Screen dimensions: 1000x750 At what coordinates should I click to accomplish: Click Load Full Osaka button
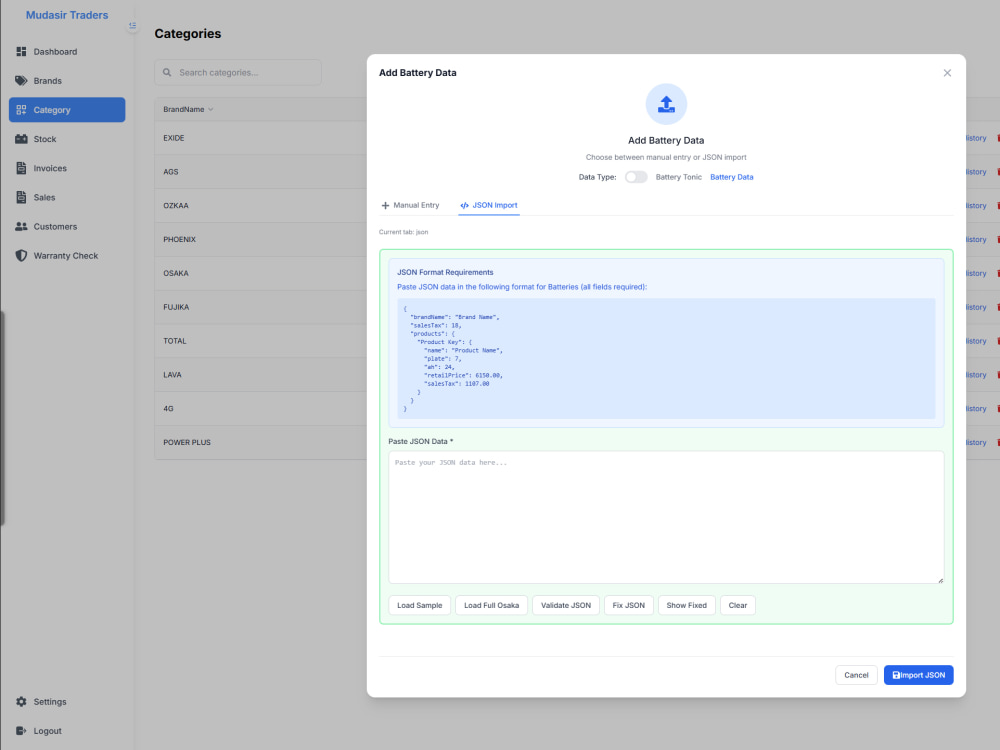(x=492, y=605)
